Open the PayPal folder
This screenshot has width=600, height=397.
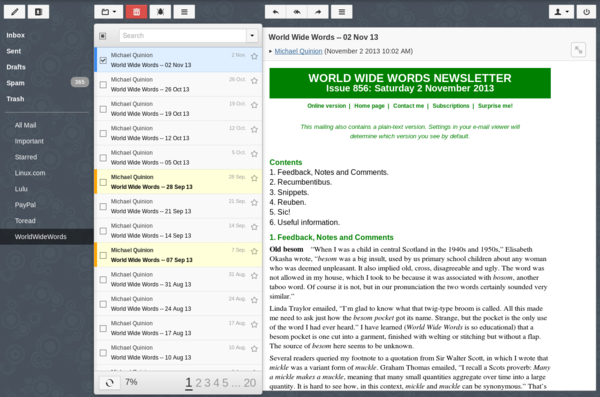pyautogui.click(x=25, y=205)
